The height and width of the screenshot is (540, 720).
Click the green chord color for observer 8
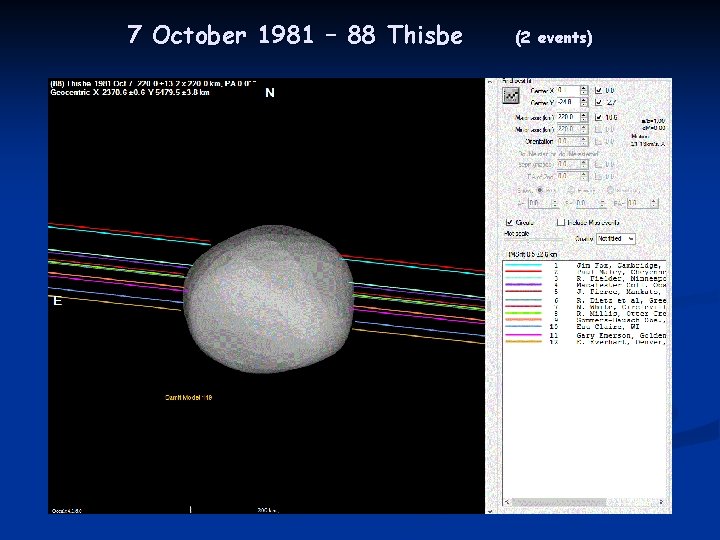pyautogui.click(x=525, y=314)
